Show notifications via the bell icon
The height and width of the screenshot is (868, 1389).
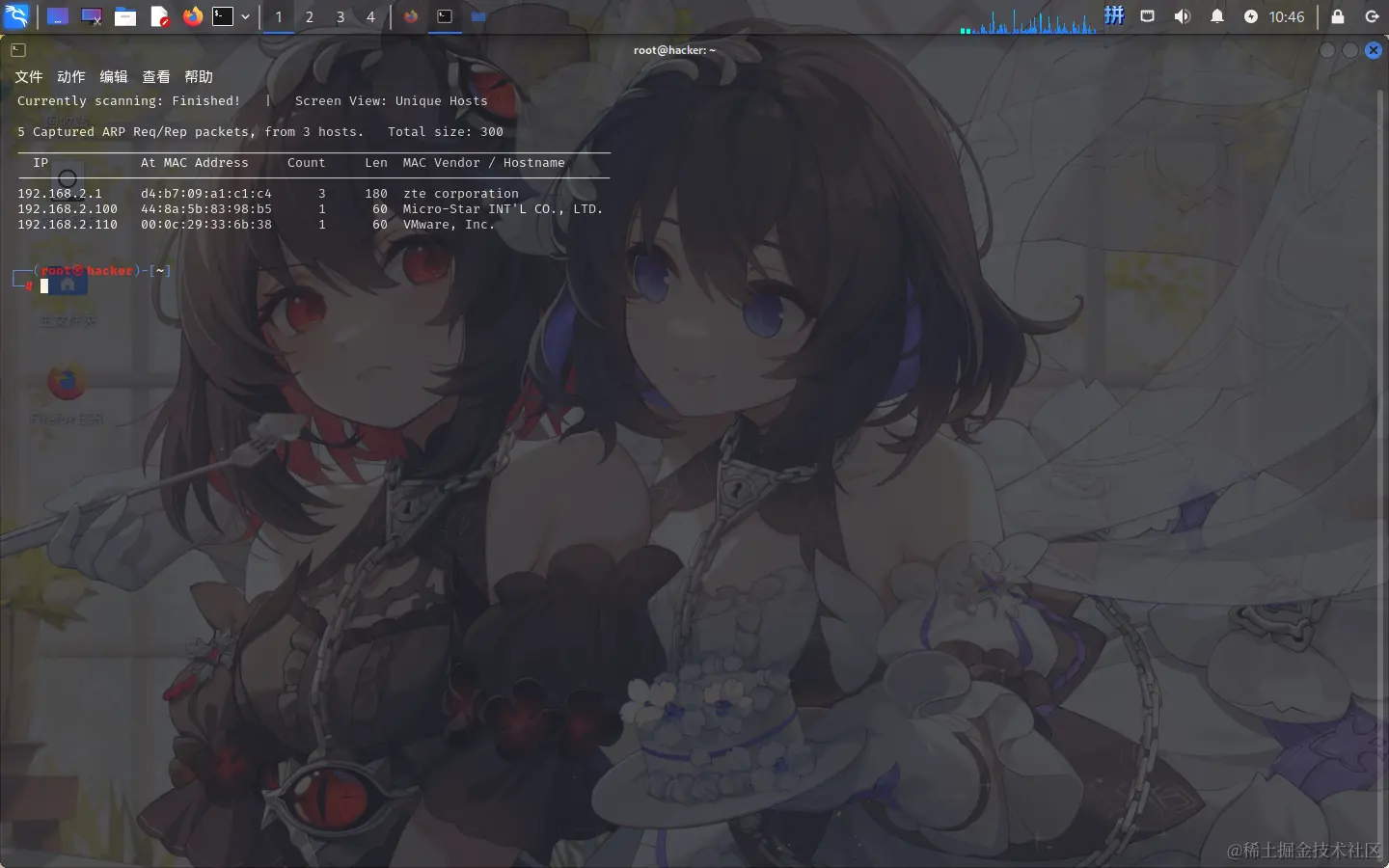coord(1217,16)
